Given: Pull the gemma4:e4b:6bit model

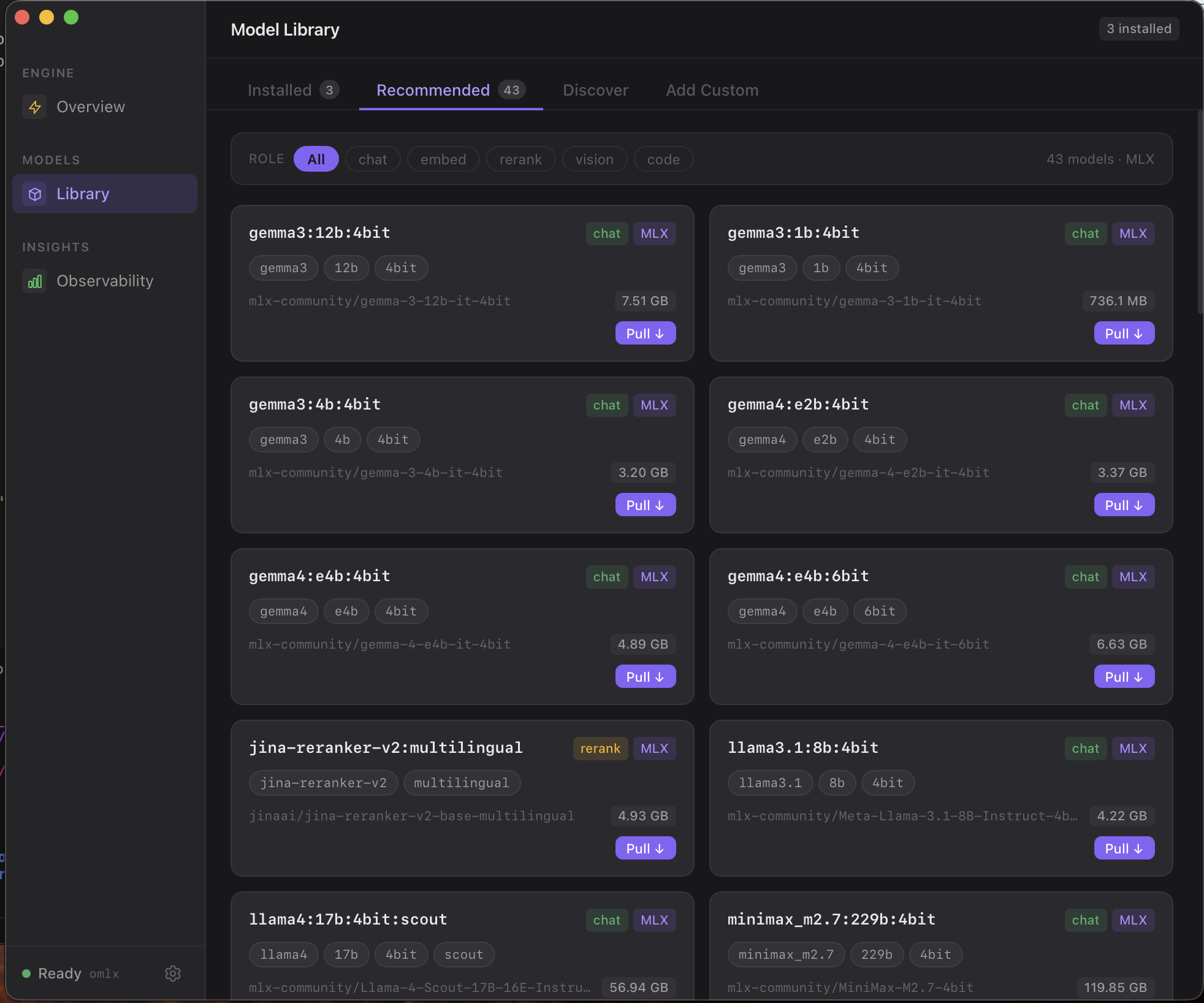Looking at the screenshot, I should [x=1124, y=677].
